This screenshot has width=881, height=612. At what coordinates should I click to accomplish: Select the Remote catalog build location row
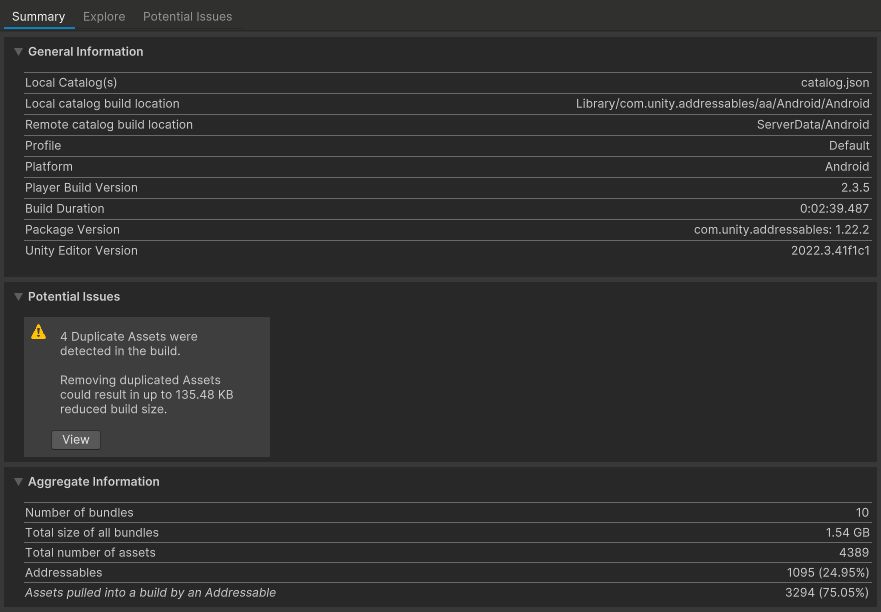447,125
